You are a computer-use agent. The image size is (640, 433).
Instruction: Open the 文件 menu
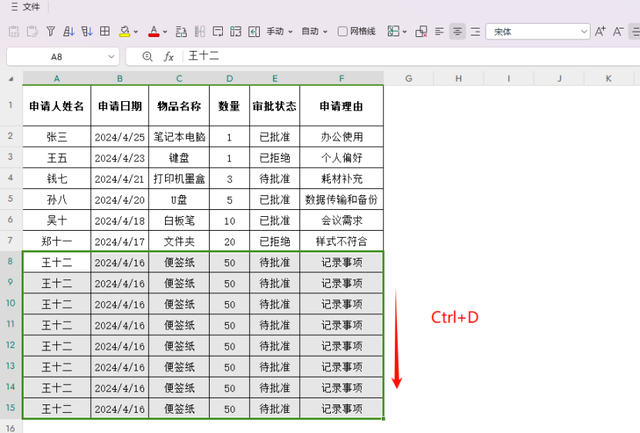[x=31, y=7]
